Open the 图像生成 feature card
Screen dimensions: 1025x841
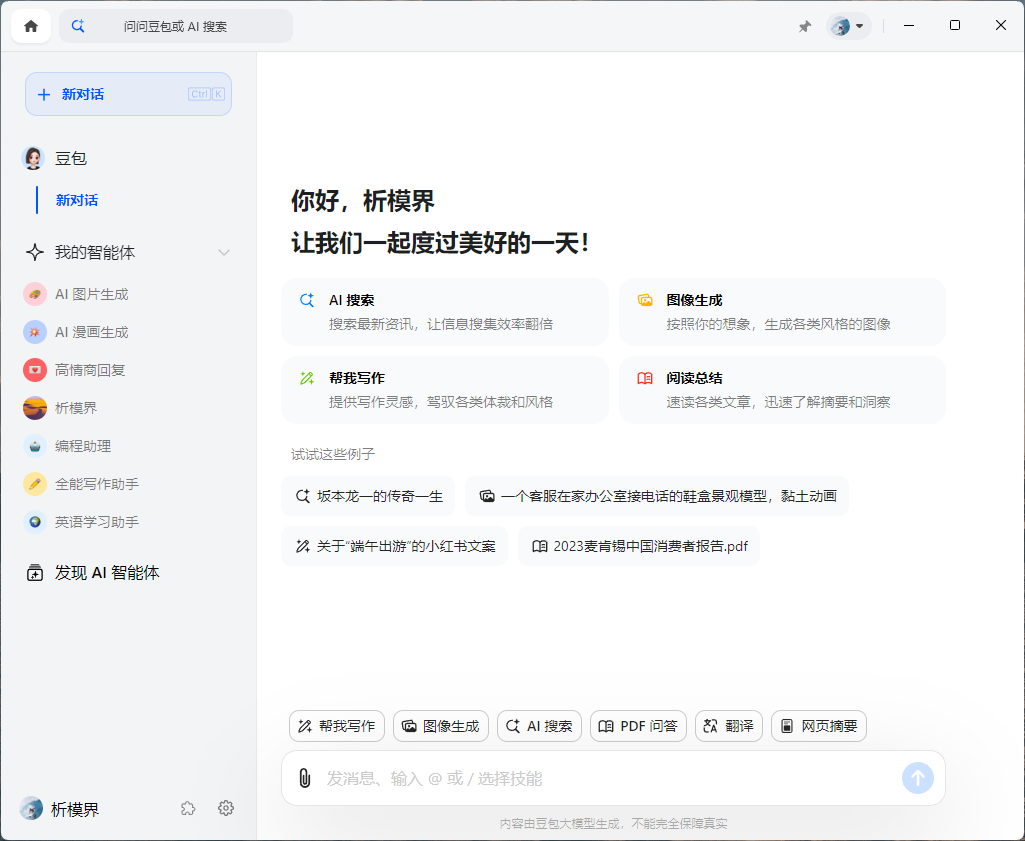[782, 311]
